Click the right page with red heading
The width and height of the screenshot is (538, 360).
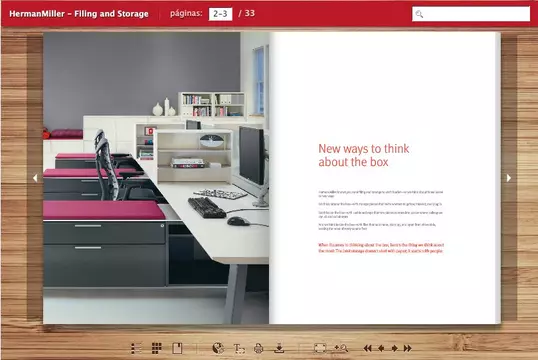385,178
